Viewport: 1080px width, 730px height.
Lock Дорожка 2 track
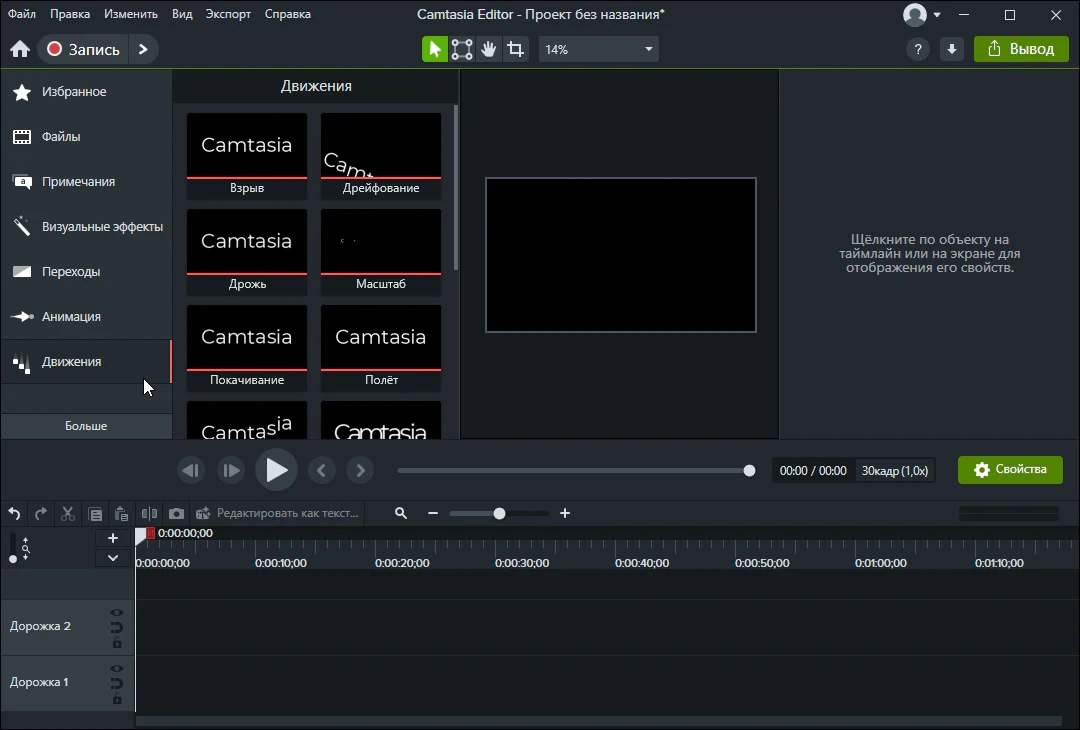click(116, 643)
